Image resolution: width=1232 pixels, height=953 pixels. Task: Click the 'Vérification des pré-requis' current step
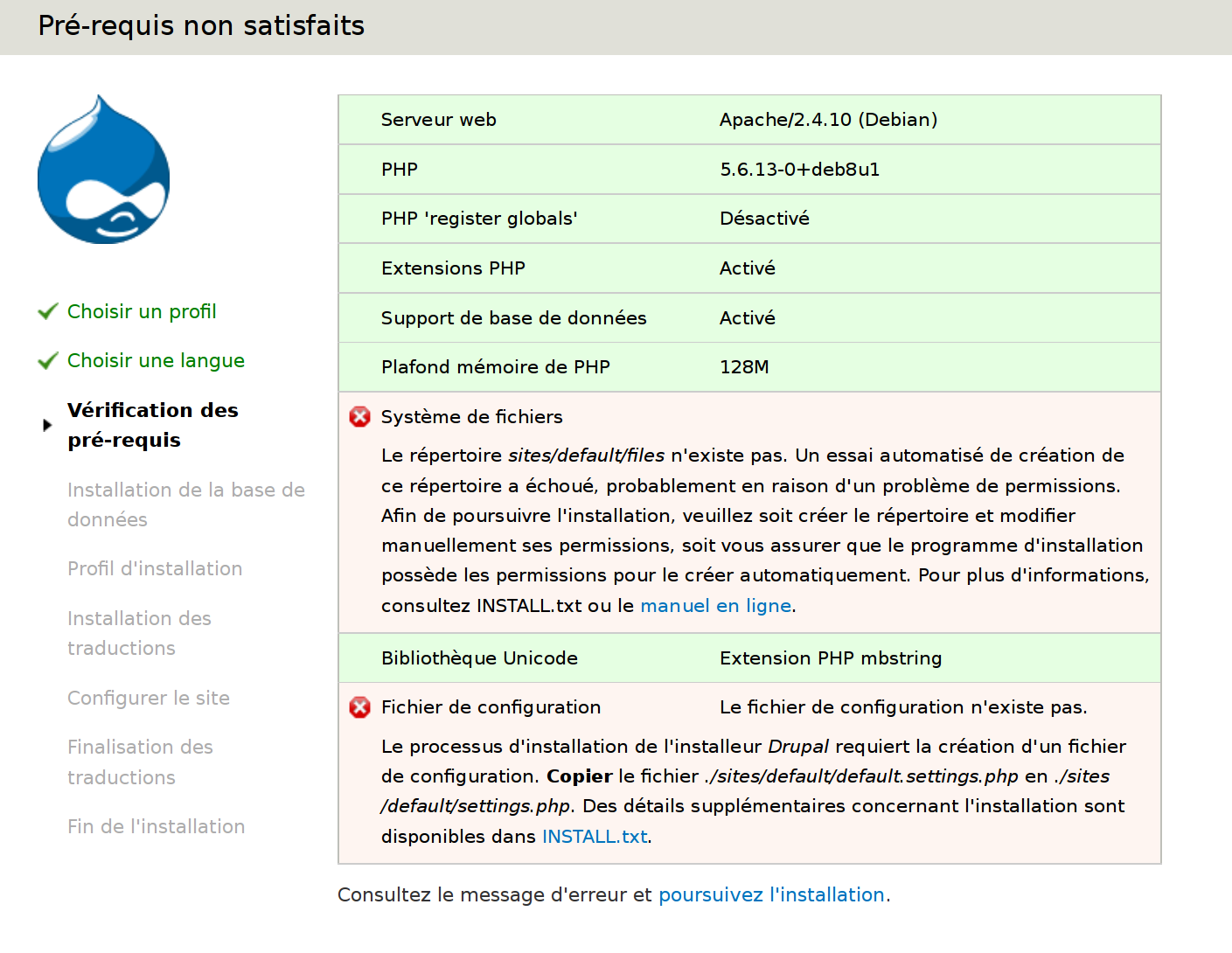pyautogui.click(x=152, y=425)
